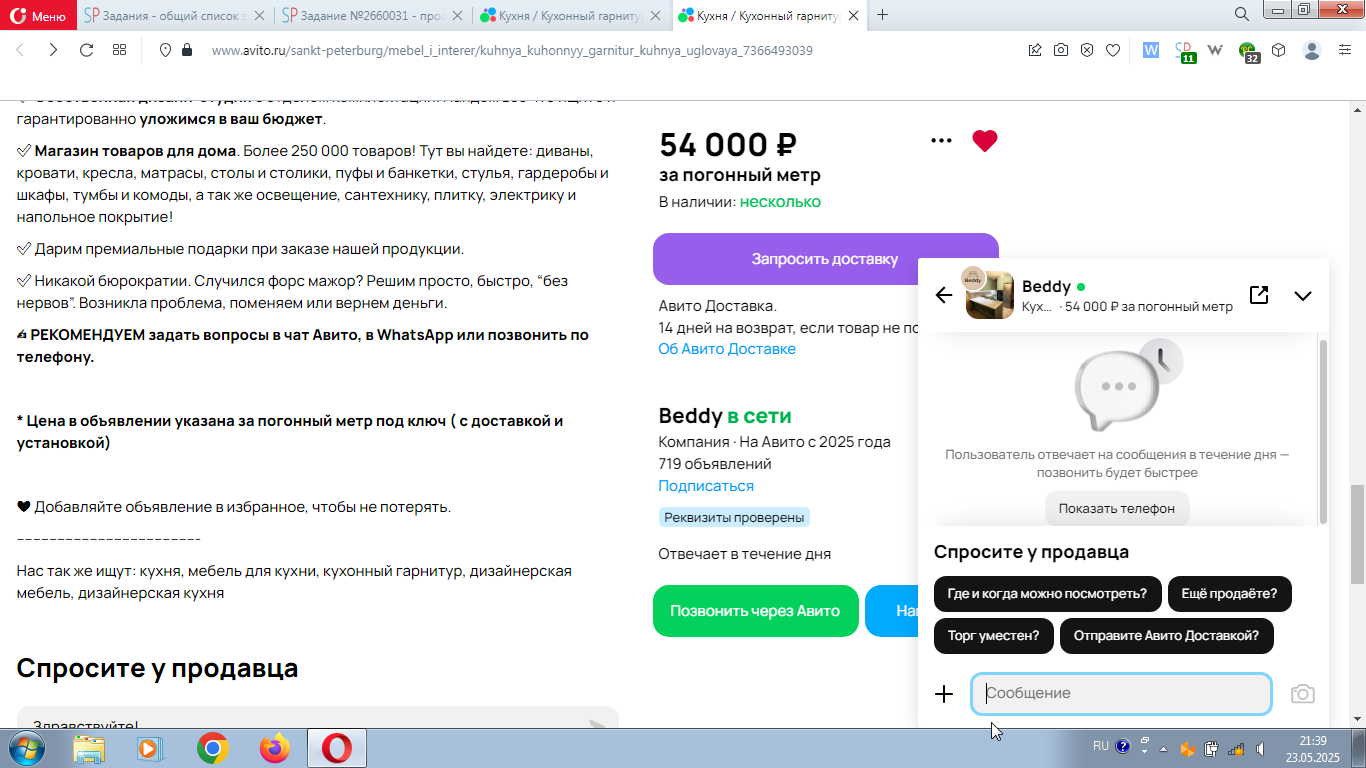Remove listing from favorites red heart
Image resolution: width=1366 pixels, height=768 pixels.
985,141
